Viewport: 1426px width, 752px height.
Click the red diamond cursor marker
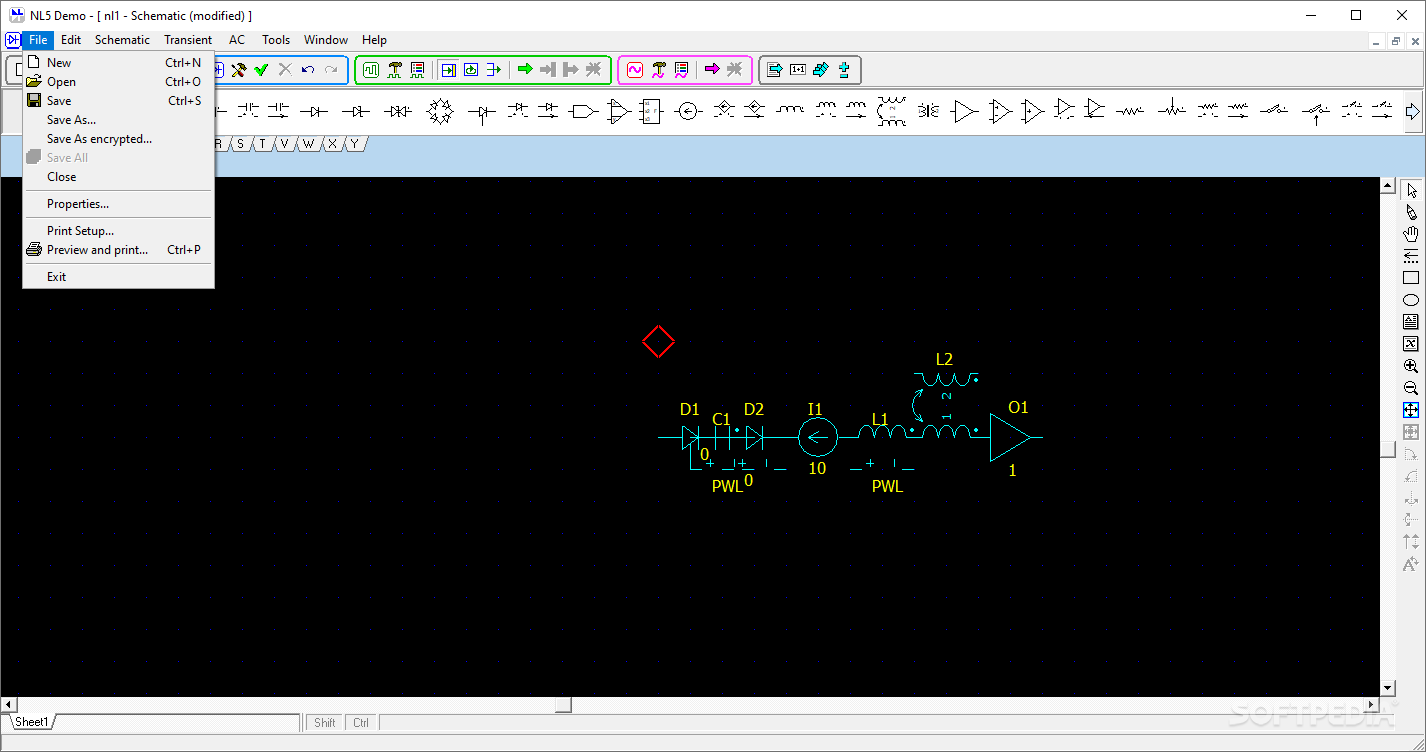658,342
